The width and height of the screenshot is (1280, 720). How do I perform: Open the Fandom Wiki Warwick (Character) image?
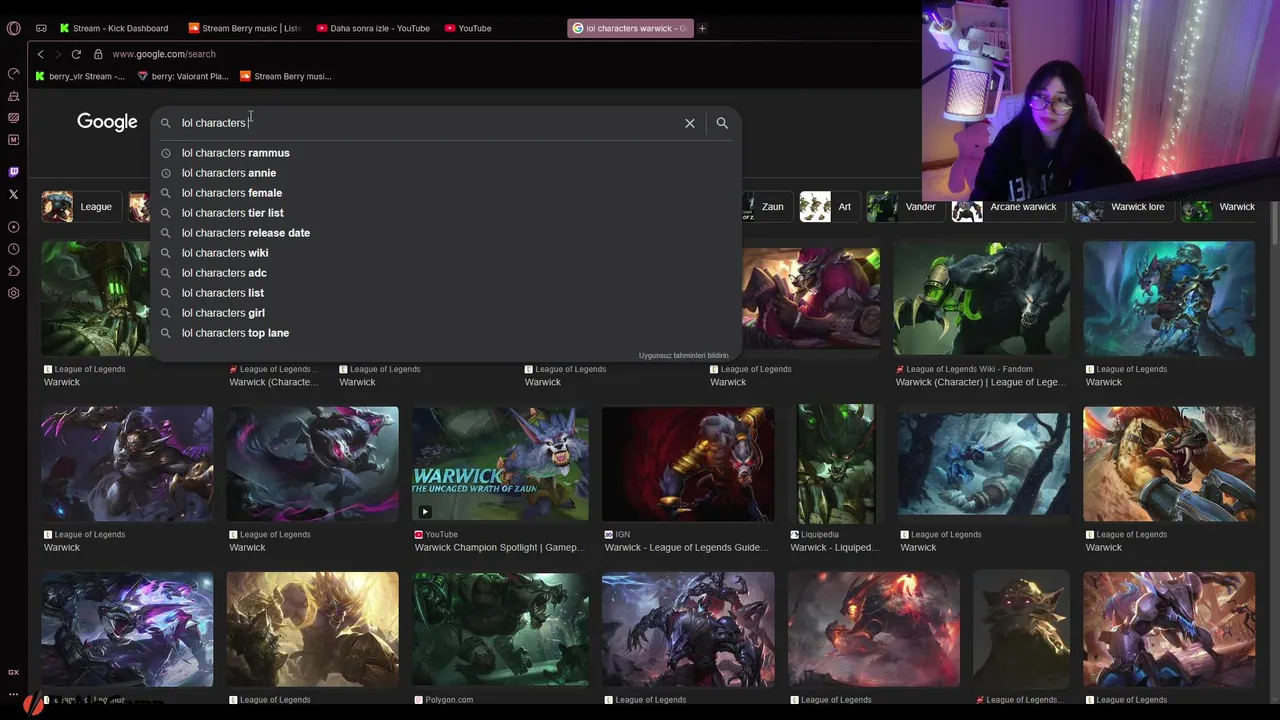click(x=981, y=298)
